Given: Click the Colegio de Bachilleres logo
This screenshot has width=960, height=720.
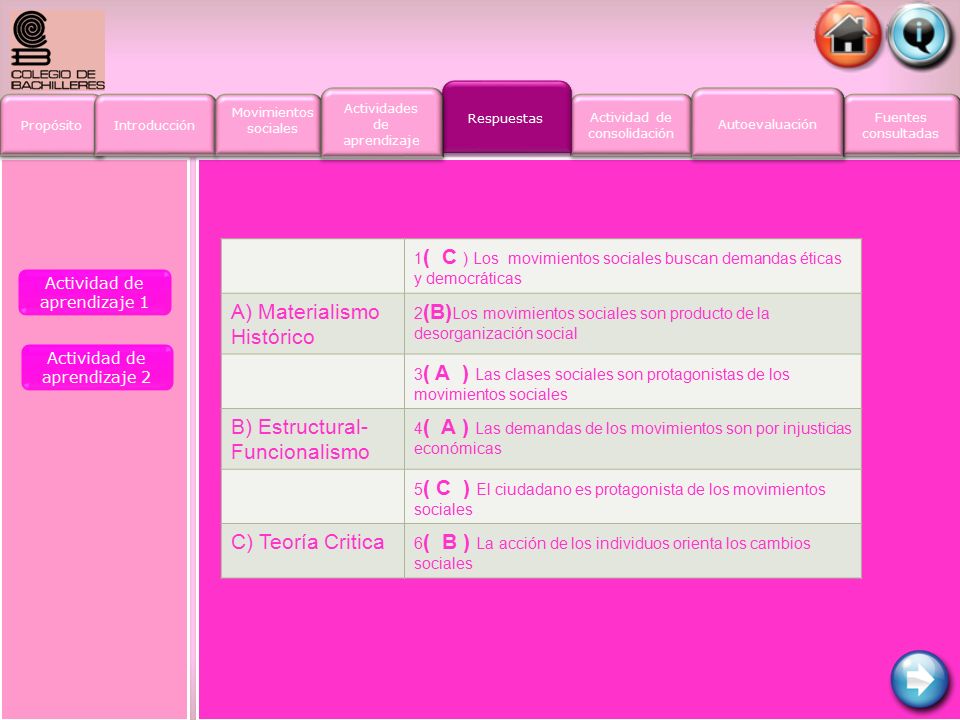Looking at the screenshot, I should (58, 51).
